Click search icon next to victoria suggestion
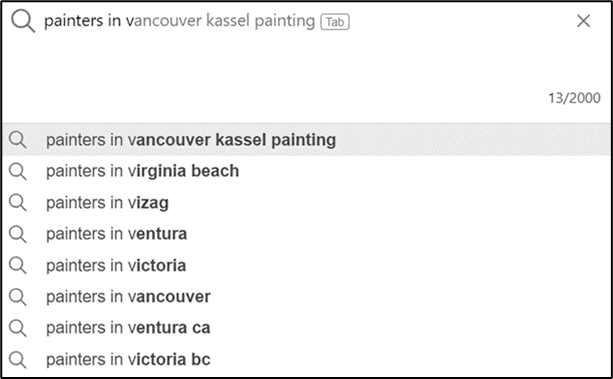The width and height of the screenshot is (613, 379). pos(18,266)
